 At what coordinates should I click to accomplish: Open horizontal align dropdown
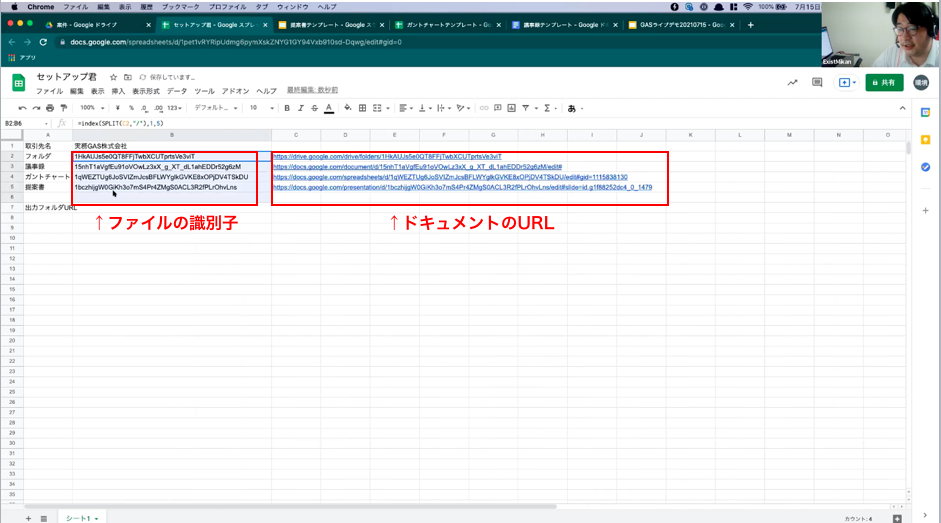(x=406, y=108)
